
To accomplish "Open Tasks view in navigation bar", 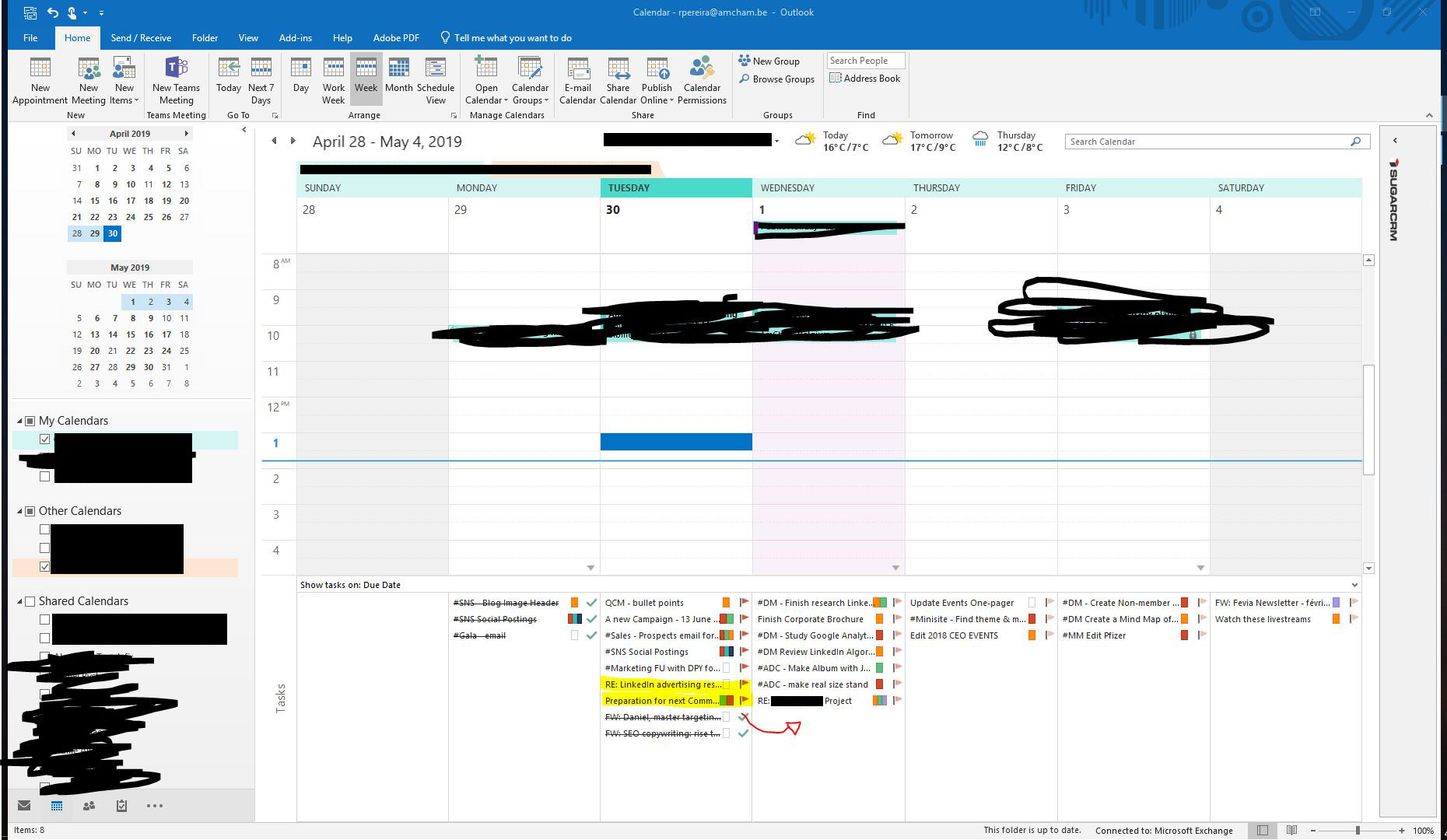I will [x=121, y=806].
